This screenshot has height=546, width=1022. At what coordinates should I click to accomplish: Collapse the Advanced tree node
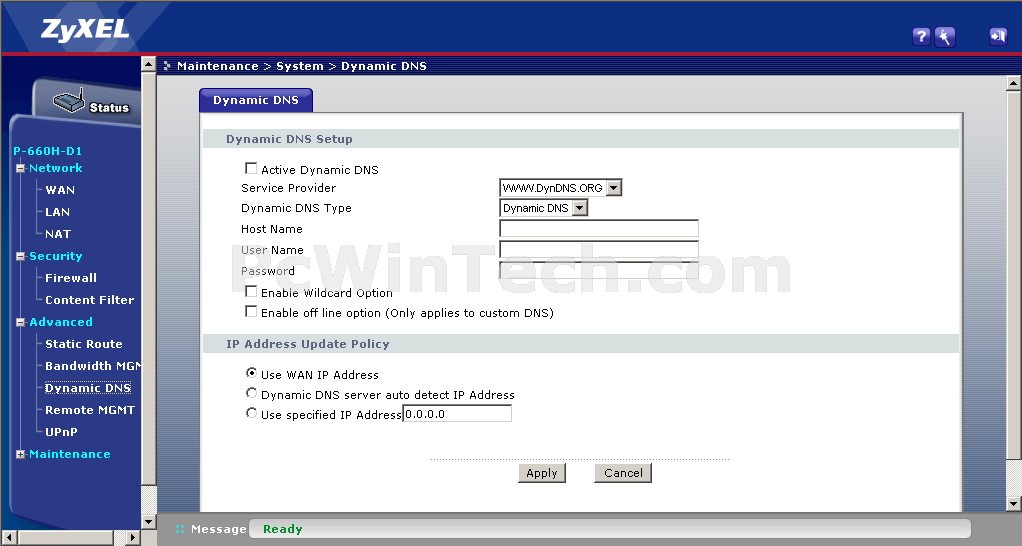point(20,323)
